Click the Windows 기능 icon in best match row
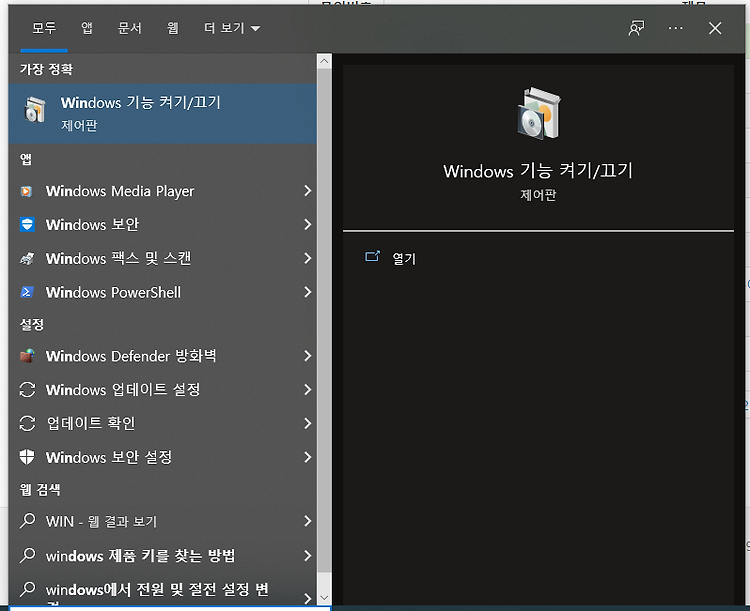This screenshot has width=750, height=611. coord(35,110)
